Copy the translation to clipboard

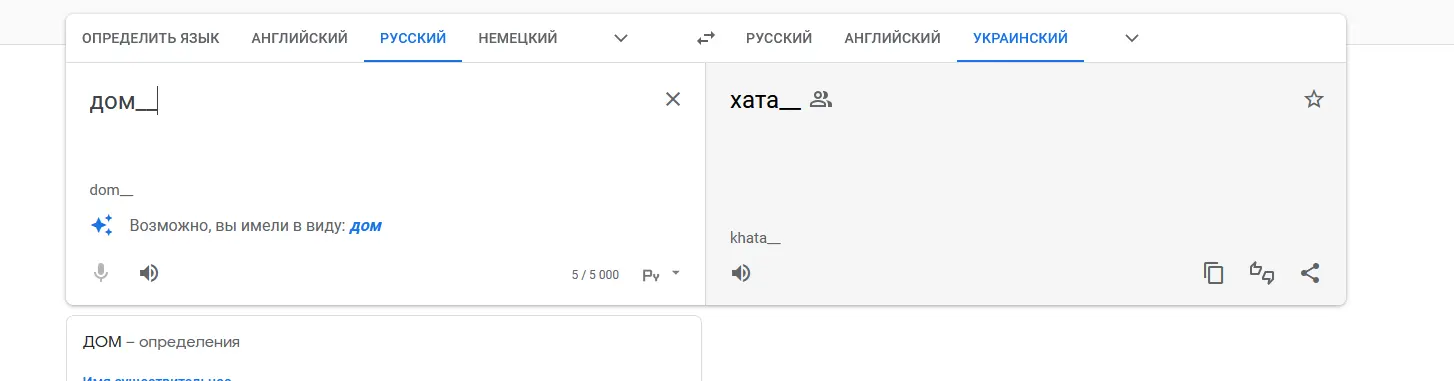coord(1214,273)
